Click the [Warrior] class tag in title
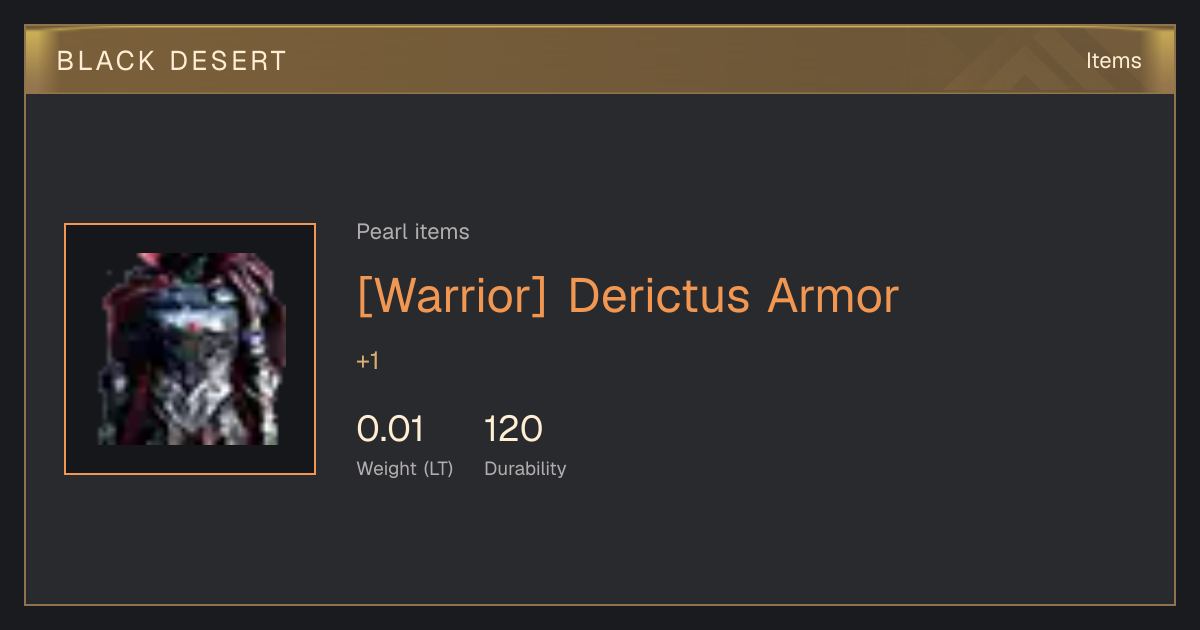This screenshot has height=630, width=1200. (452, 295)
